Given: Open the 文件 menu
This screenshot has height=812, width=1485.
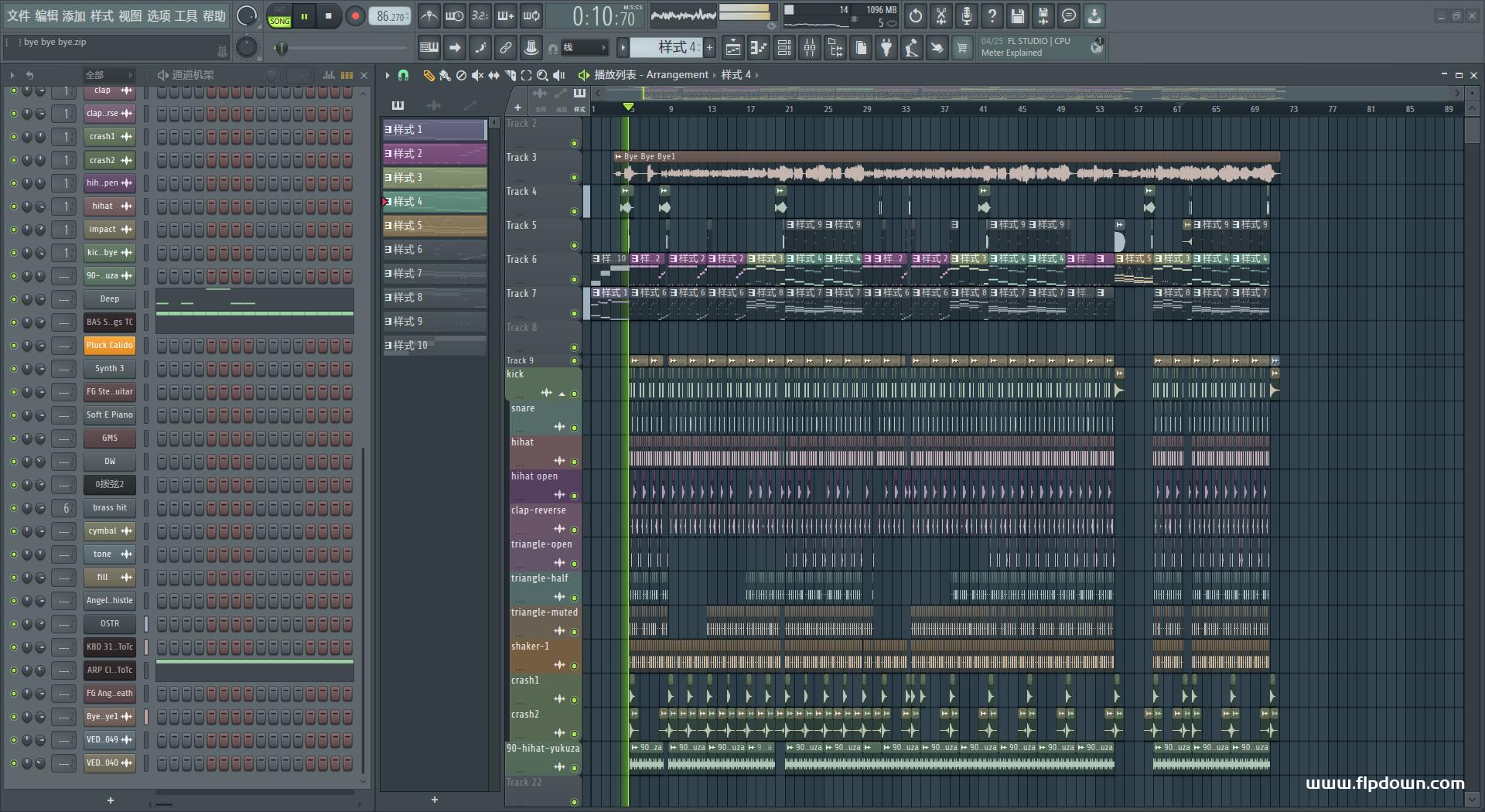Looking at the screenshot, I should [x=19, y=15].
